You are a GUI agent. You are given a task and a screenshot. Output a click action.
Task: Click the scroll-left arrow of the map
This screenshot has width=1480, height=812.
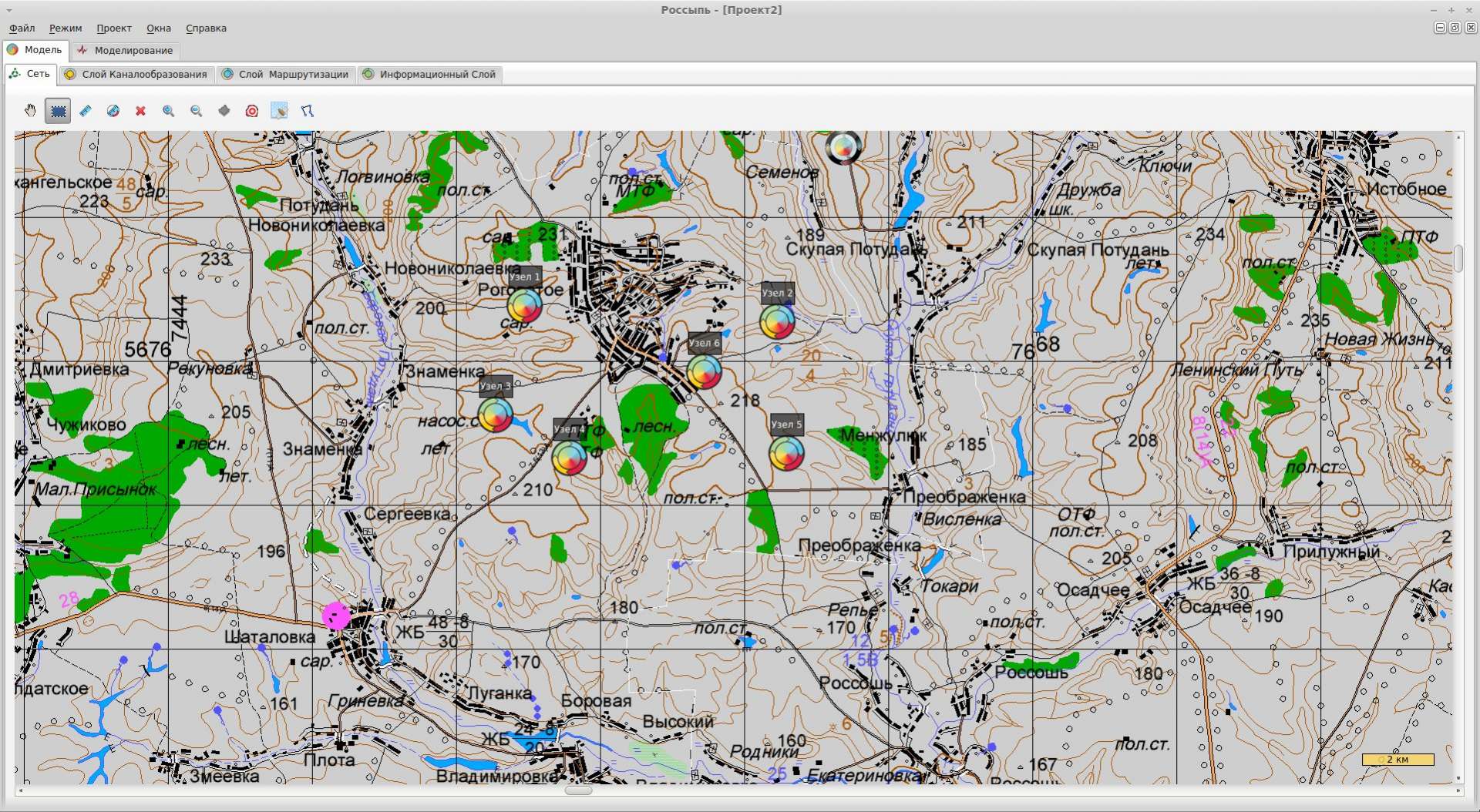point(20,790)
